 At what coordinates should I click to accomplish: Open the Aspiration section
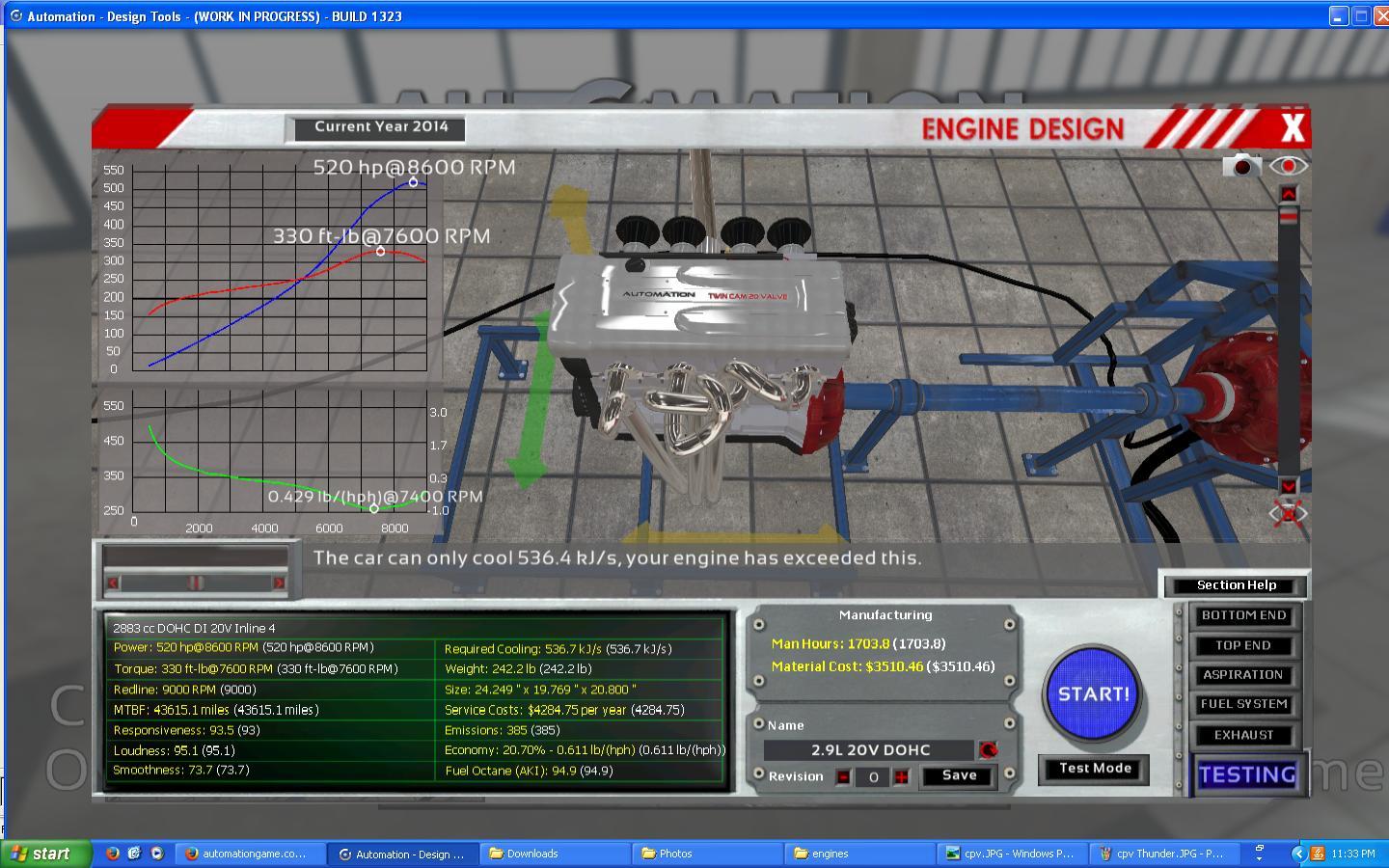click(x=1242, y=675)
